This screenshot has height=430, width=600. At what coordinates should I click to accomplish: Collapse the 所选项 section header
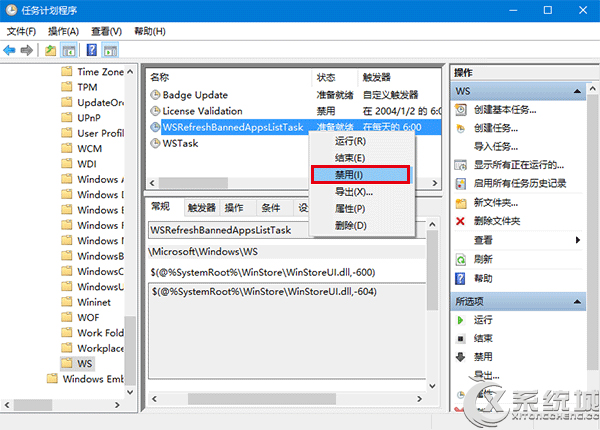[577, 301]
